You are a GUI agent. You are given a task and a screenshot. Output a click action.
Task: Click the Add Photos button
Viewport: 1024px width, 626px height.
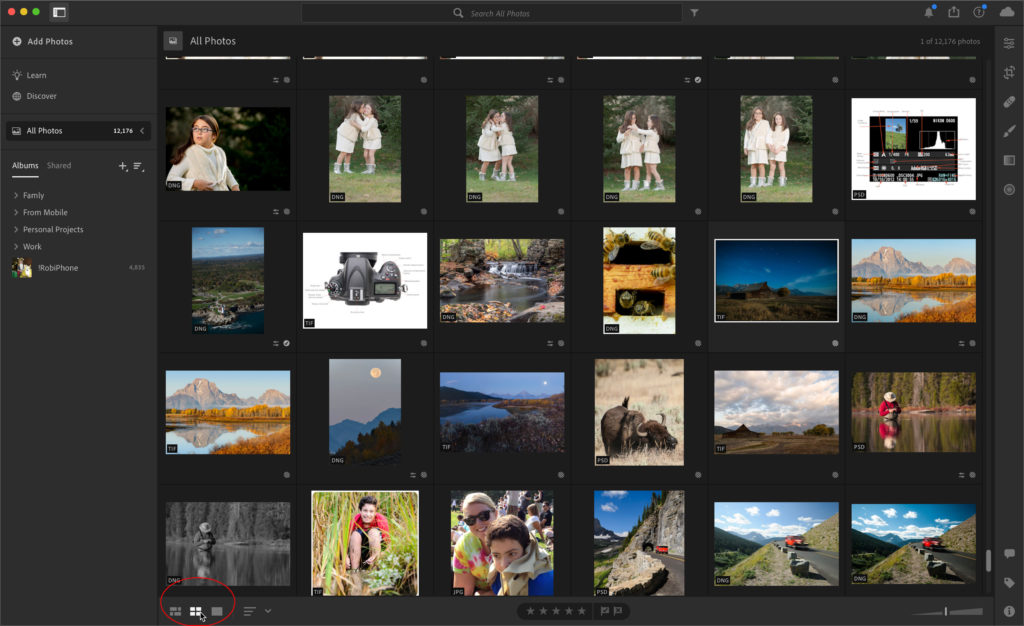tap(42, 42)
